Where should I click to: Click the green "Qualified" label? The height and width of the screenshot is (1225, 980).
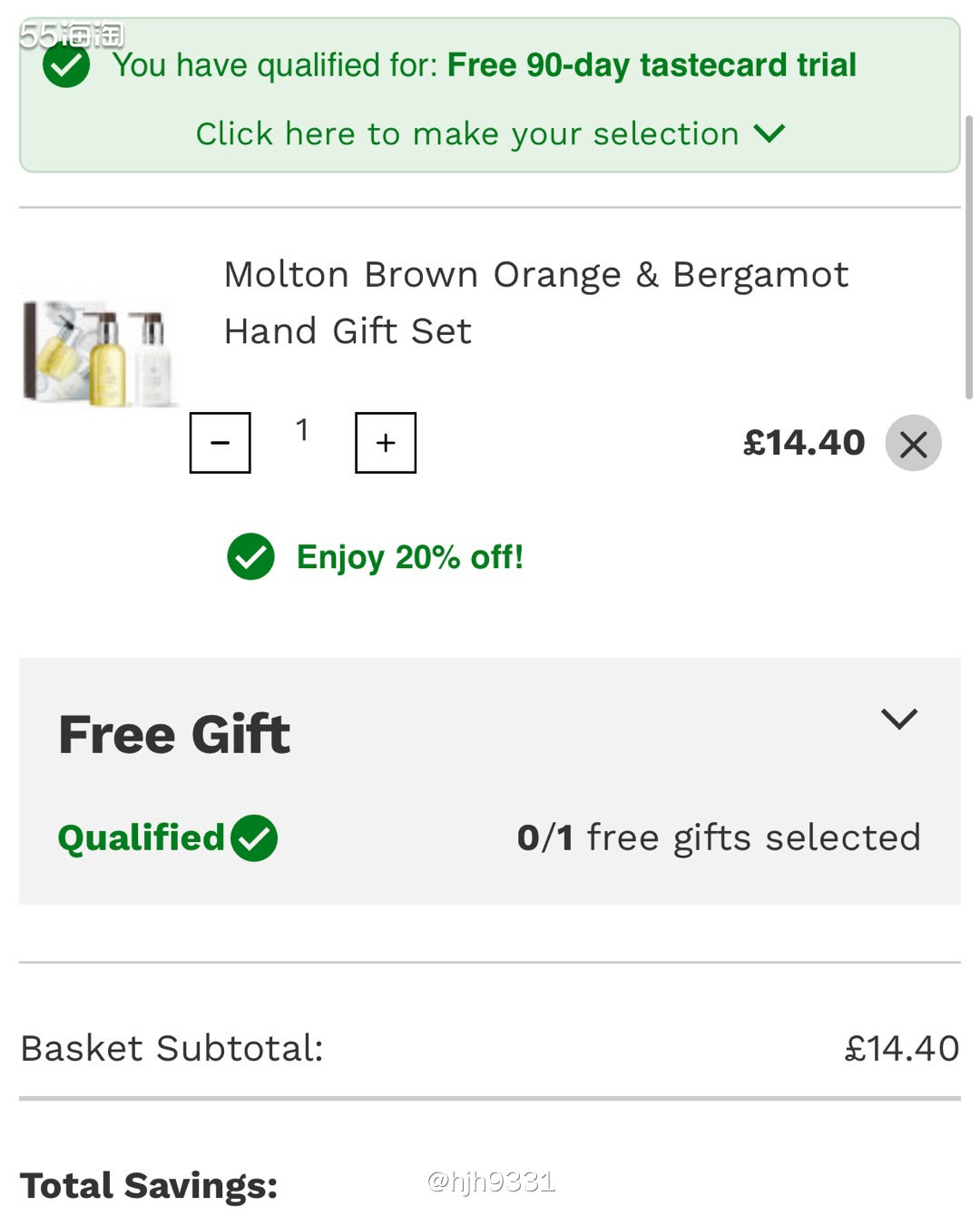141,838
